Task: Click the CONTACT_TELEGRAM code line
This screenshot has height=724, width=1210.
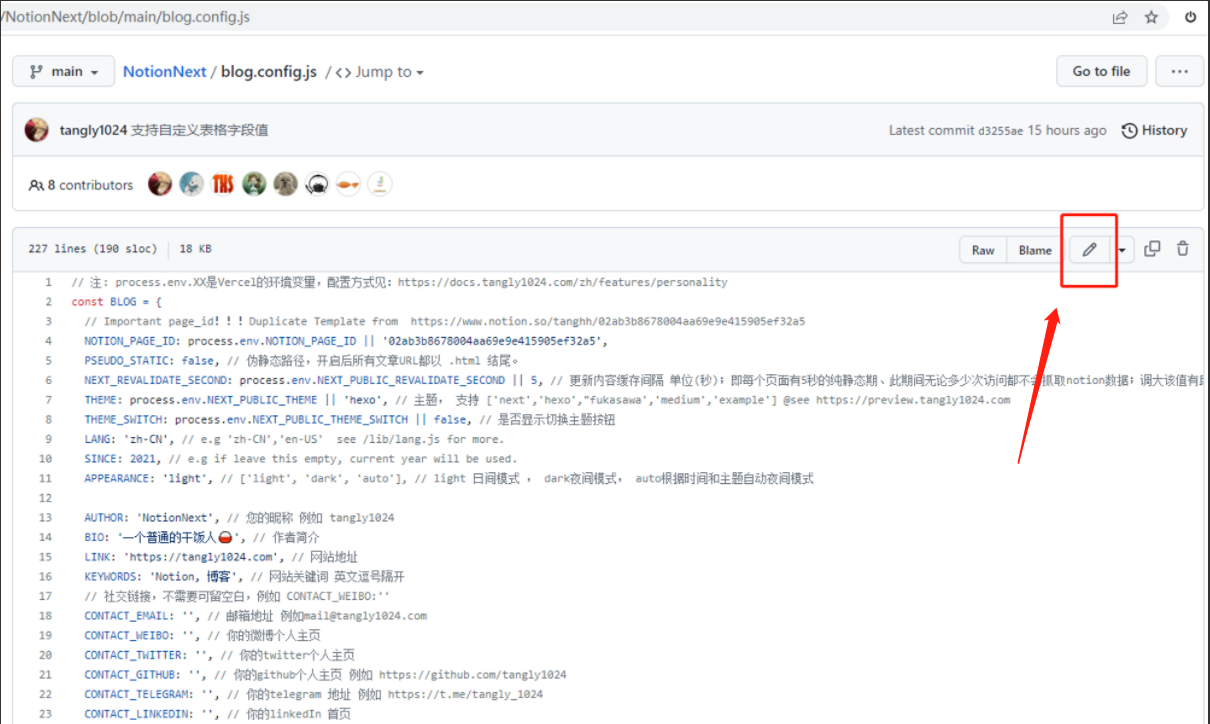Action: [314, 694]
